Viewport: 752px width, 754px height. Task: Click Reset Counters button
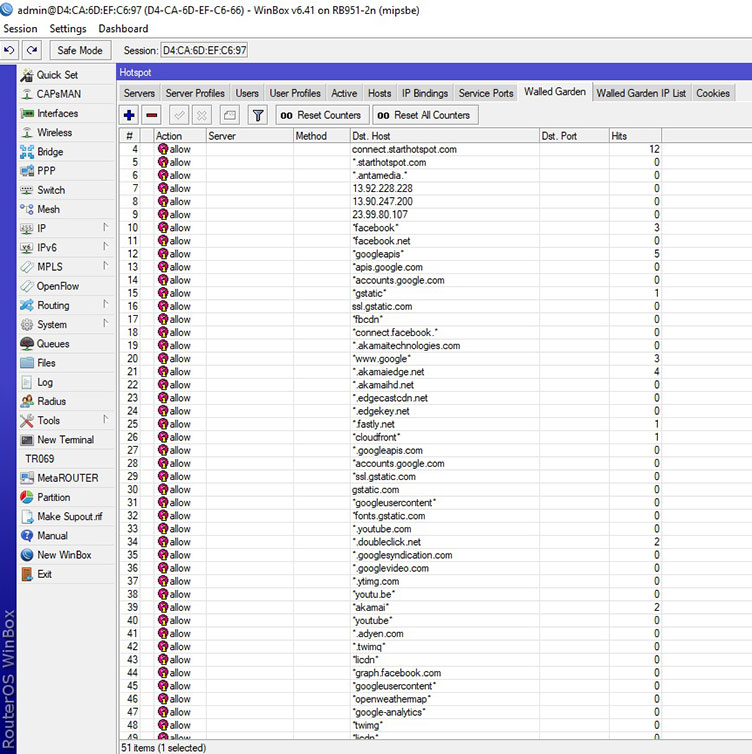322,115
